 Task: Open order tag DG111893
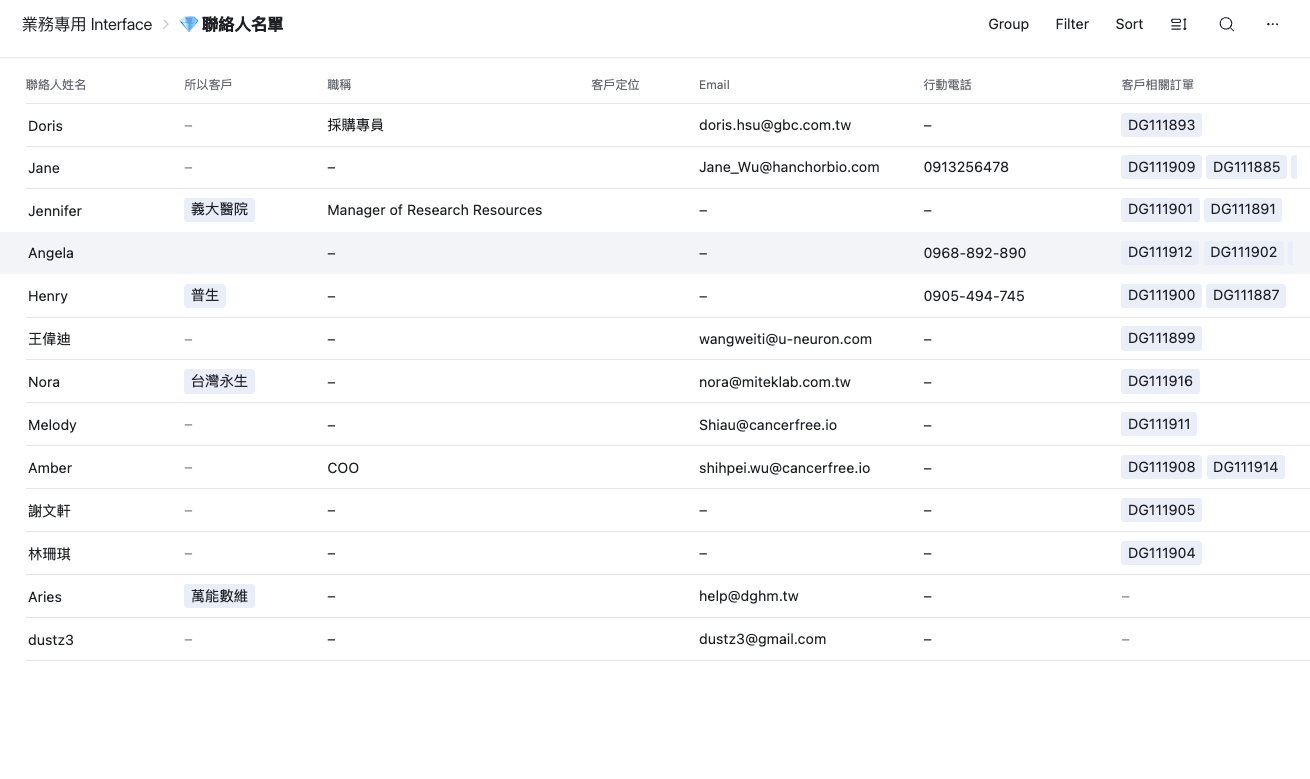click(x=1161, y=125)
